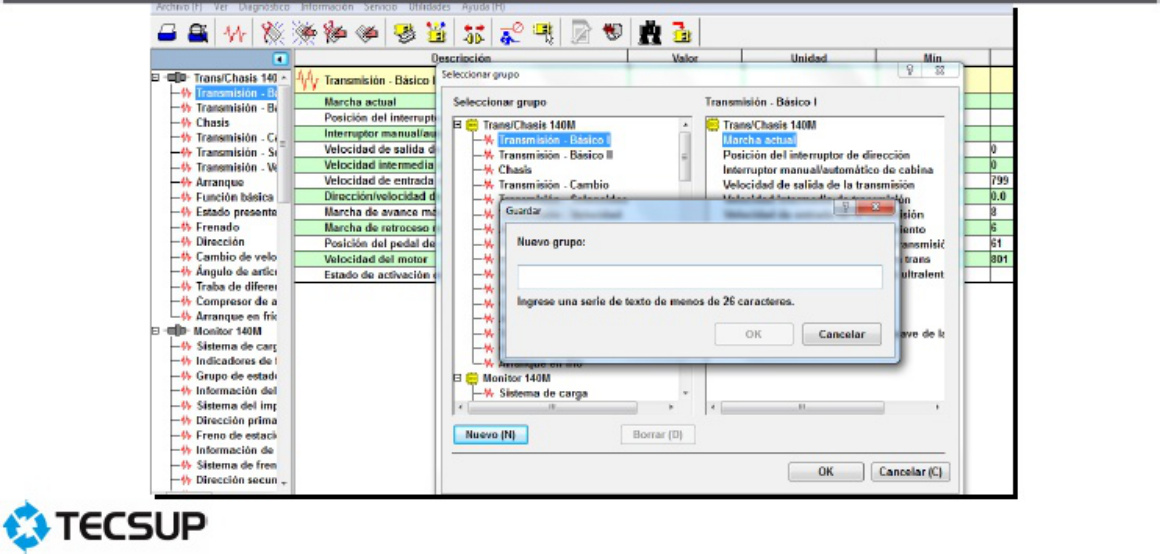The width and height of the screenshot is (1160, 554).
Task: Select Posición del interruptor de dirección item
Action: 816,155
